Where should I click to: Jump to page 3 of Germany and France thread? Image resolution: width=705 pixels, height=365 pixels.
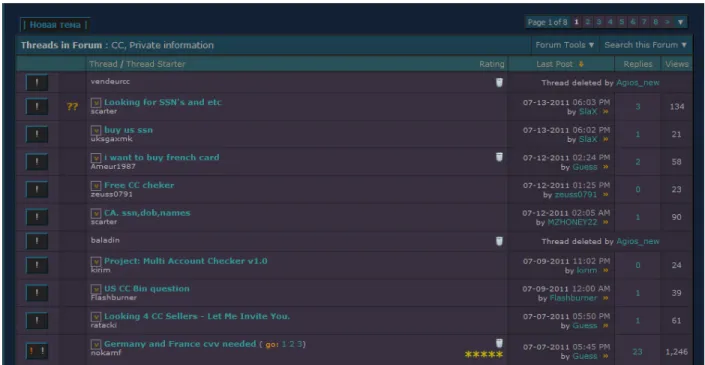[300, 344]
